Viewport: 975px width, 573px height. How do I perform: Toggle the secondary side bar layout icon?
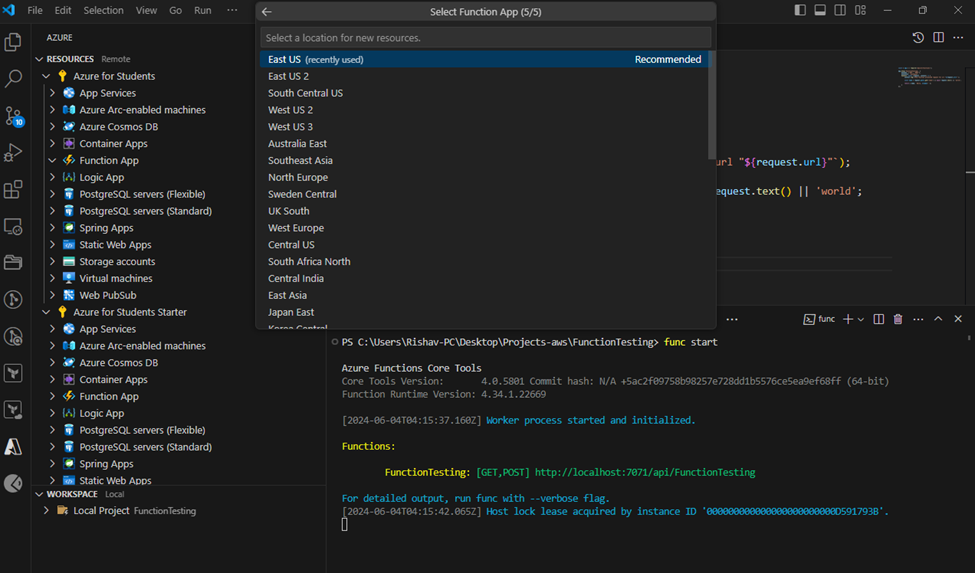(840, 10)
